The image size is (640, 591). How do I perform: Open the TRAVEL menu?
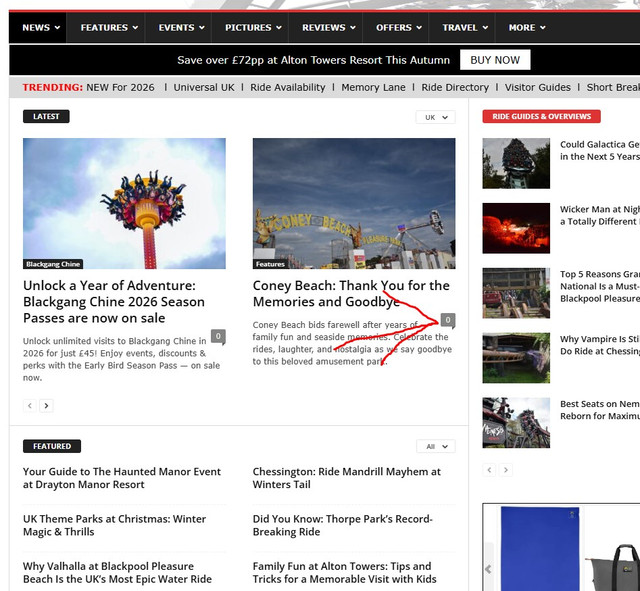click(x=465, y=27)
